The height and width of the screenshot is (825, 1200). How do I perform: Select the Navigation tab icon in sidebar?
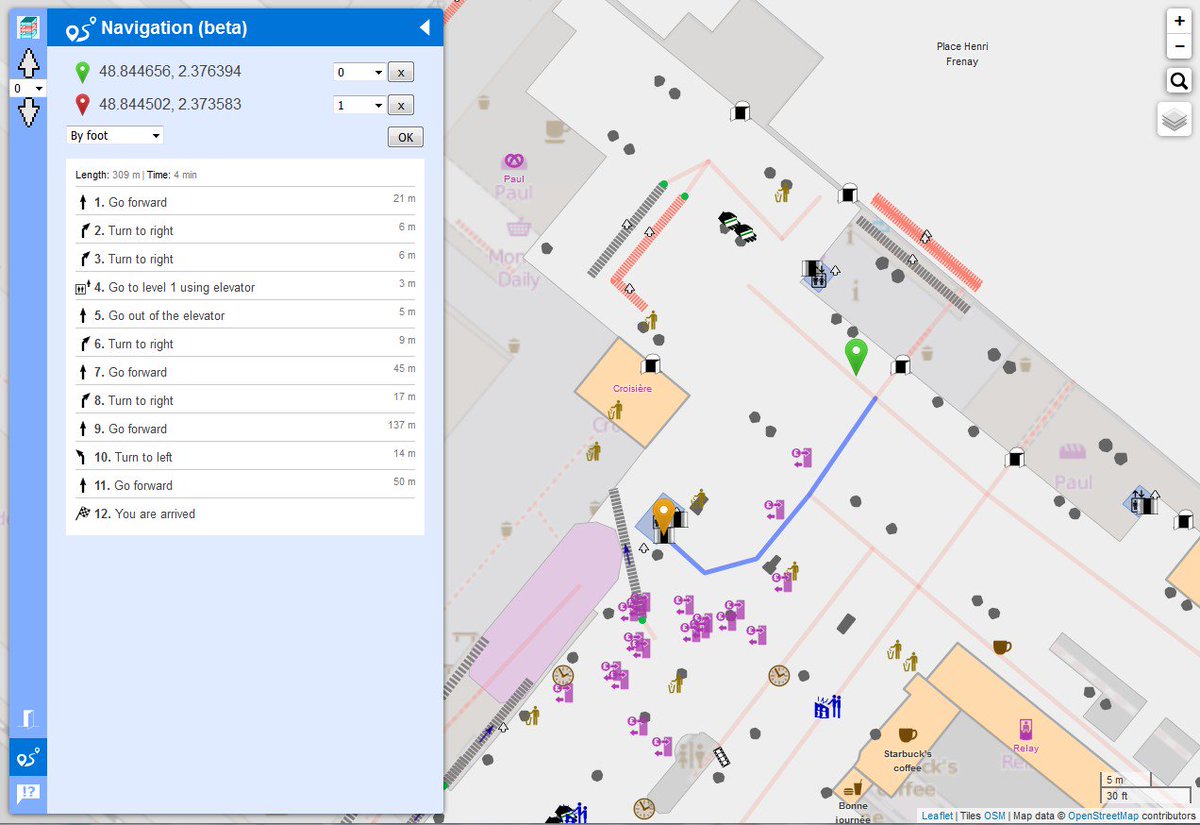(28, 757)
